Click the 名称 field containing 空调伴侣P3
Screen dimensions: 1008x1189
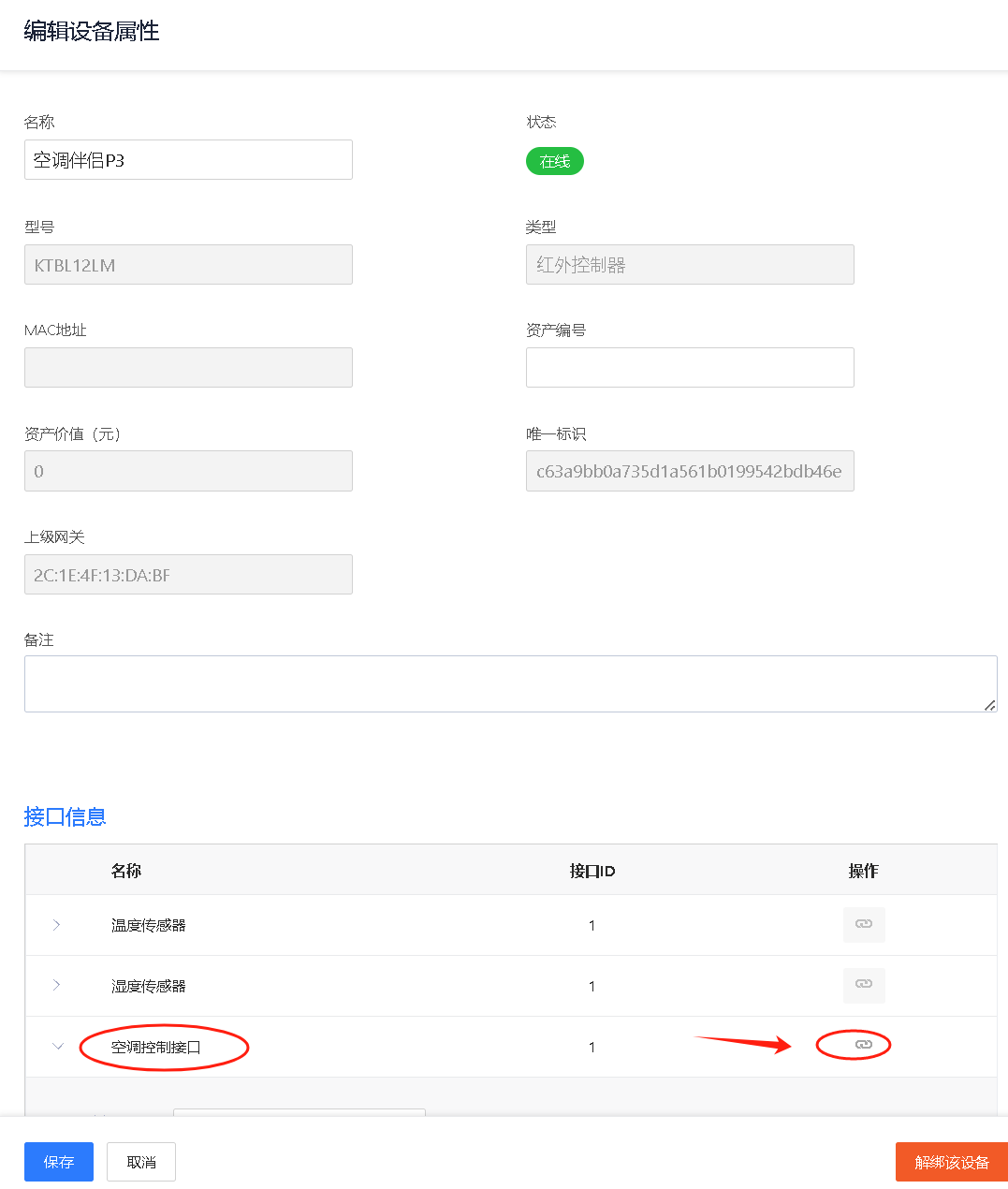coord(188,160)
